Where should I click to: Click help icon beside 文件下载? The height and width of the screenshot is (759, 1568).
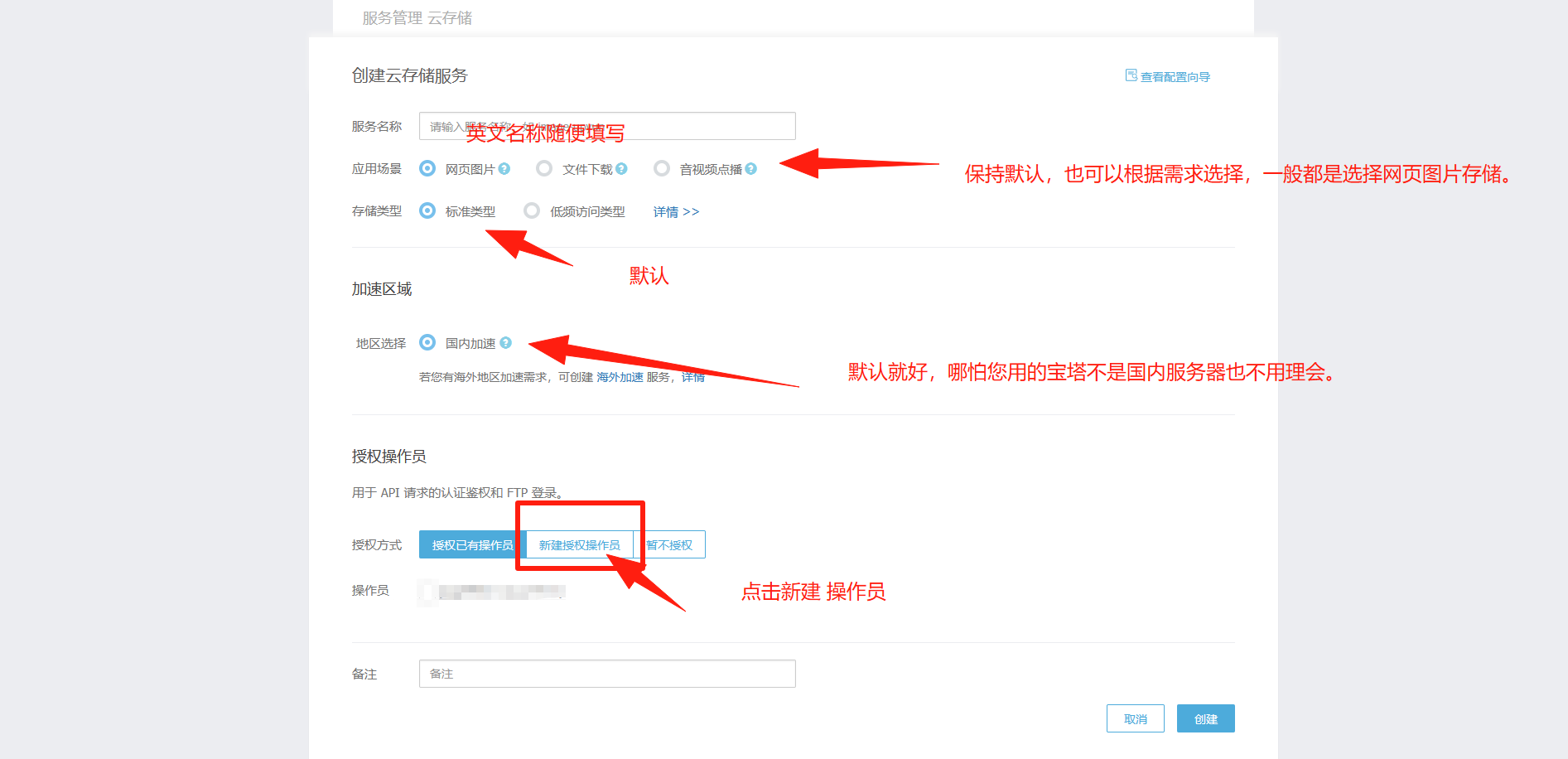point(622,169)
